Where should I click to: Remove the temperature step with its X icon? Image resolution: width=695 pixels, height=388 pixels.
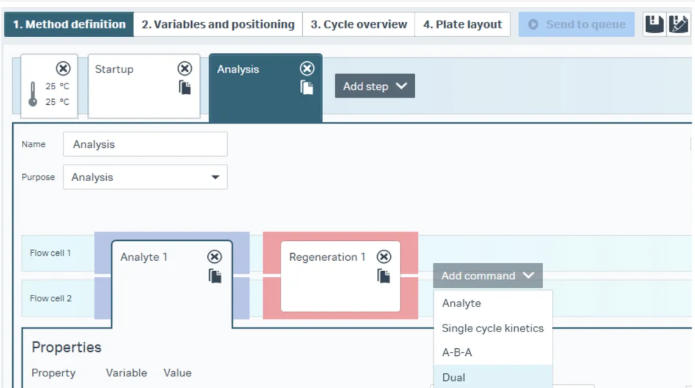pos(63,69)
